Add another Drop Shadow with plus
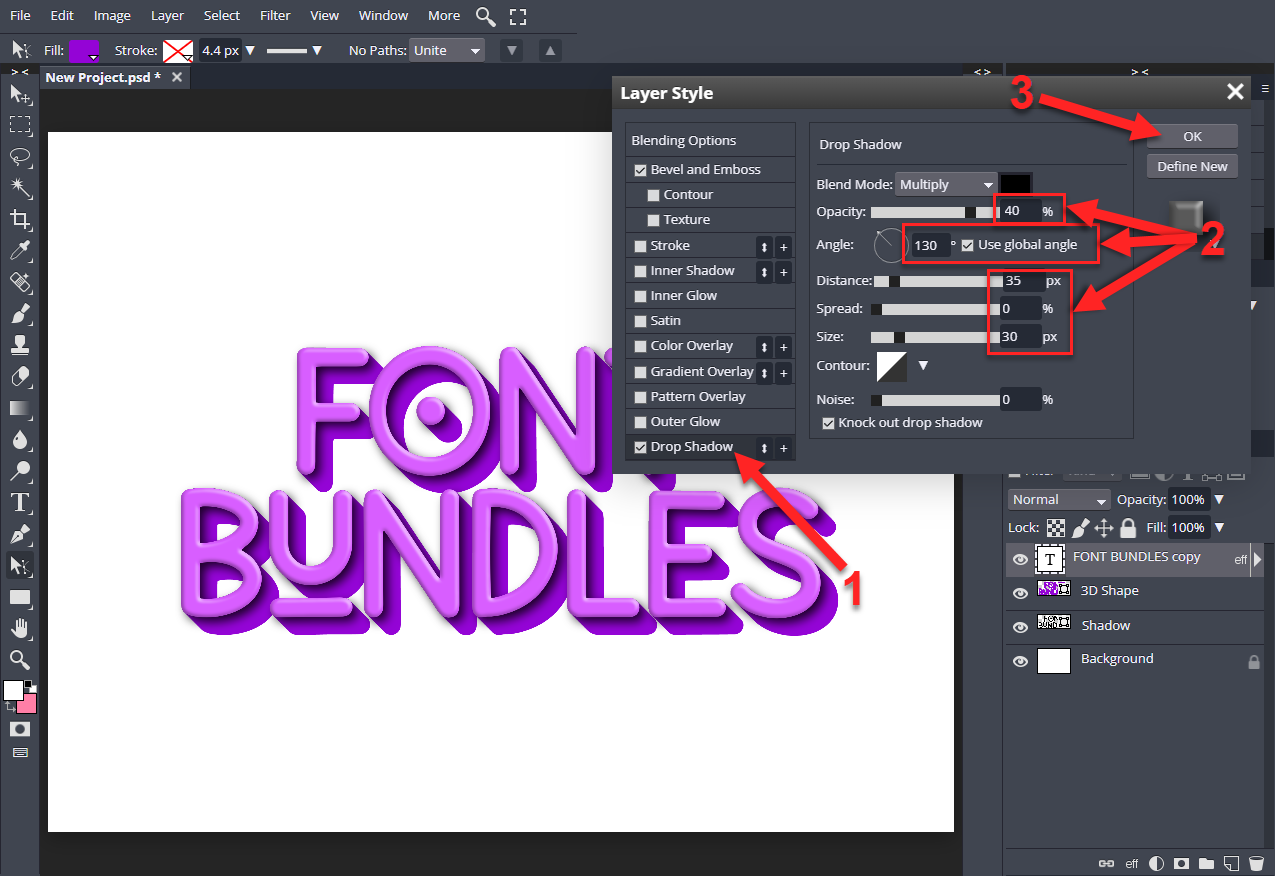The width and height of the screenshot is (1275, 876). pyautogui.click(x=783, y=448)
